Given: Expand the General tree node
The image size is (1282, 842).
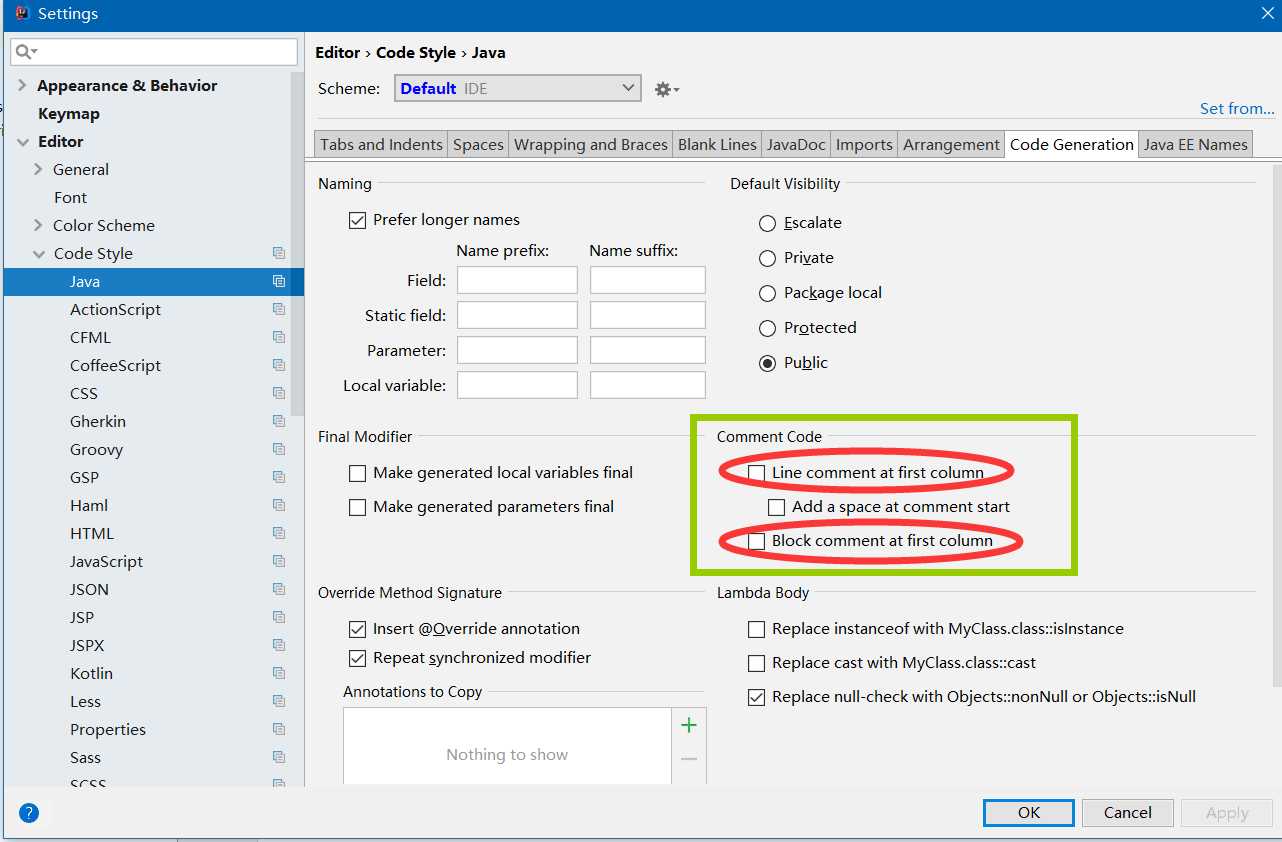Looking at the screenshot, I should pos(38,169).
